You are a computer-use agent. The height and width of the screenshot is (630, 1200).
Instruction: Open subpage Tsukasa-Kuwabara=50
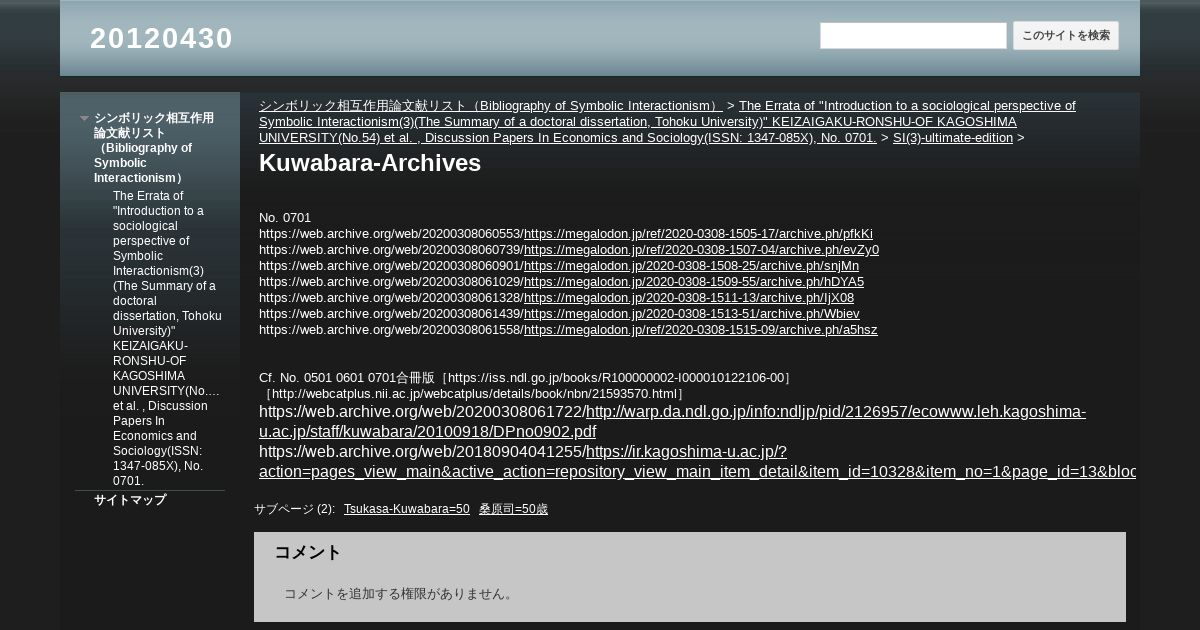point(406,509)
